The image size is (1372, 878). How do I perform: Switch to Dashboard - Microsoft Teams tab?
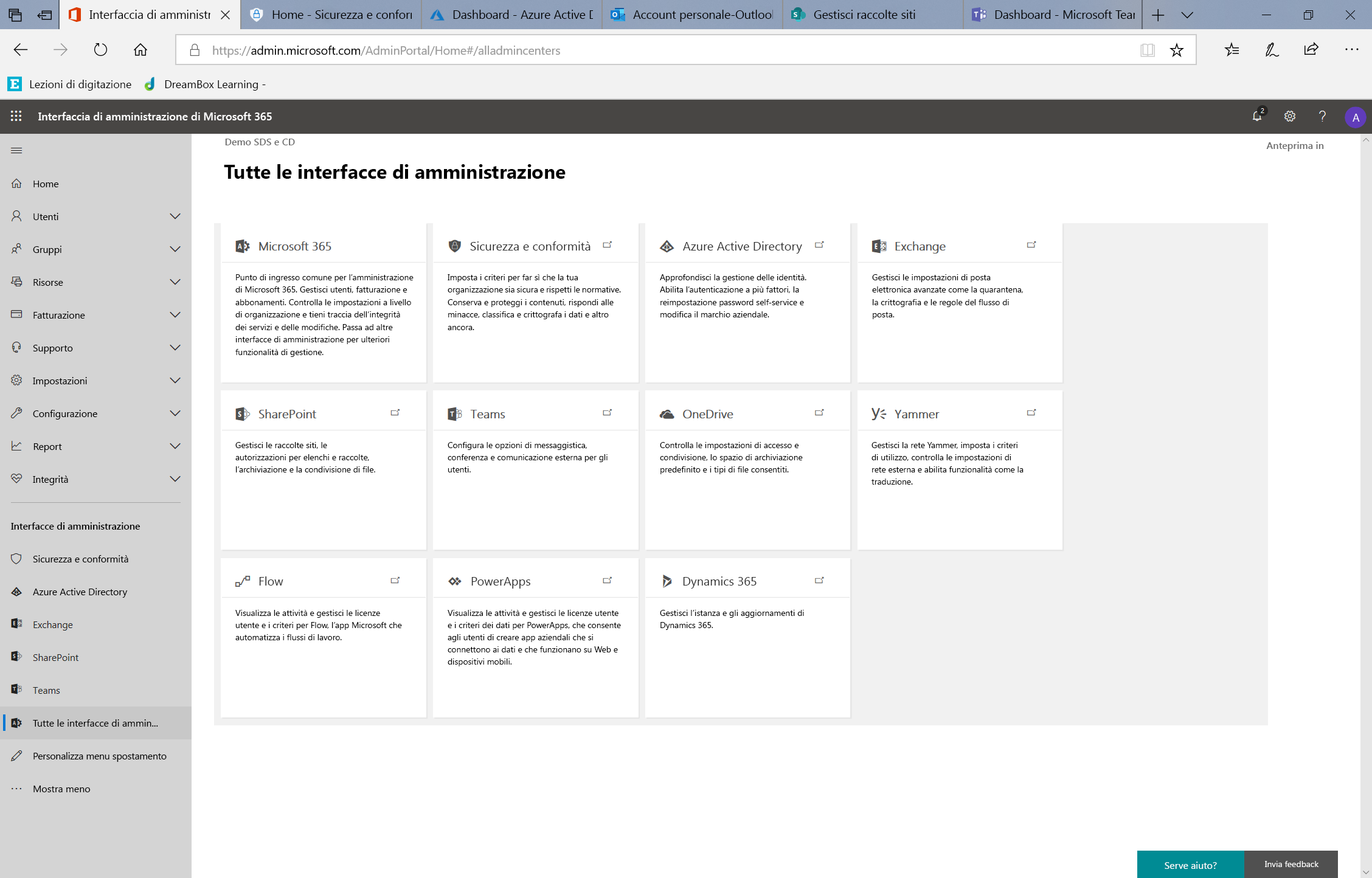(x=1054, y=15)
